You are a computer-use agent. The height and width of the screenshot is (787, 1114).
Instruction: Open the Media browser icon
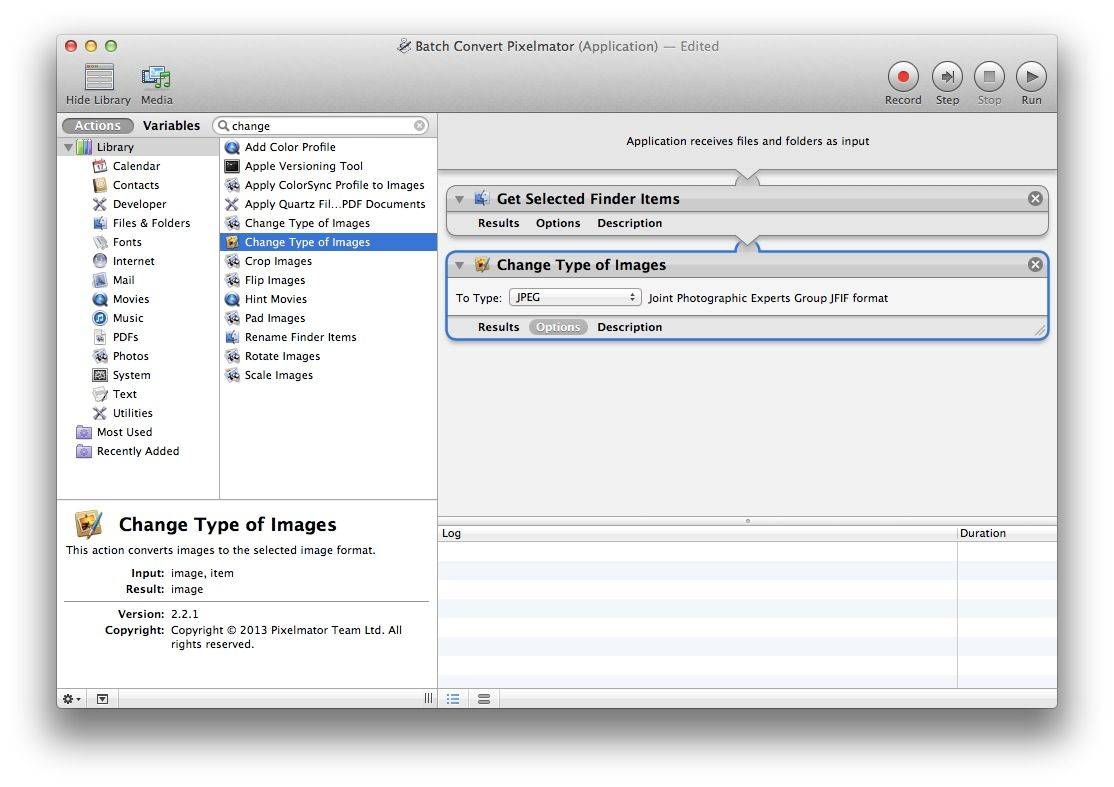coord(156,77)
